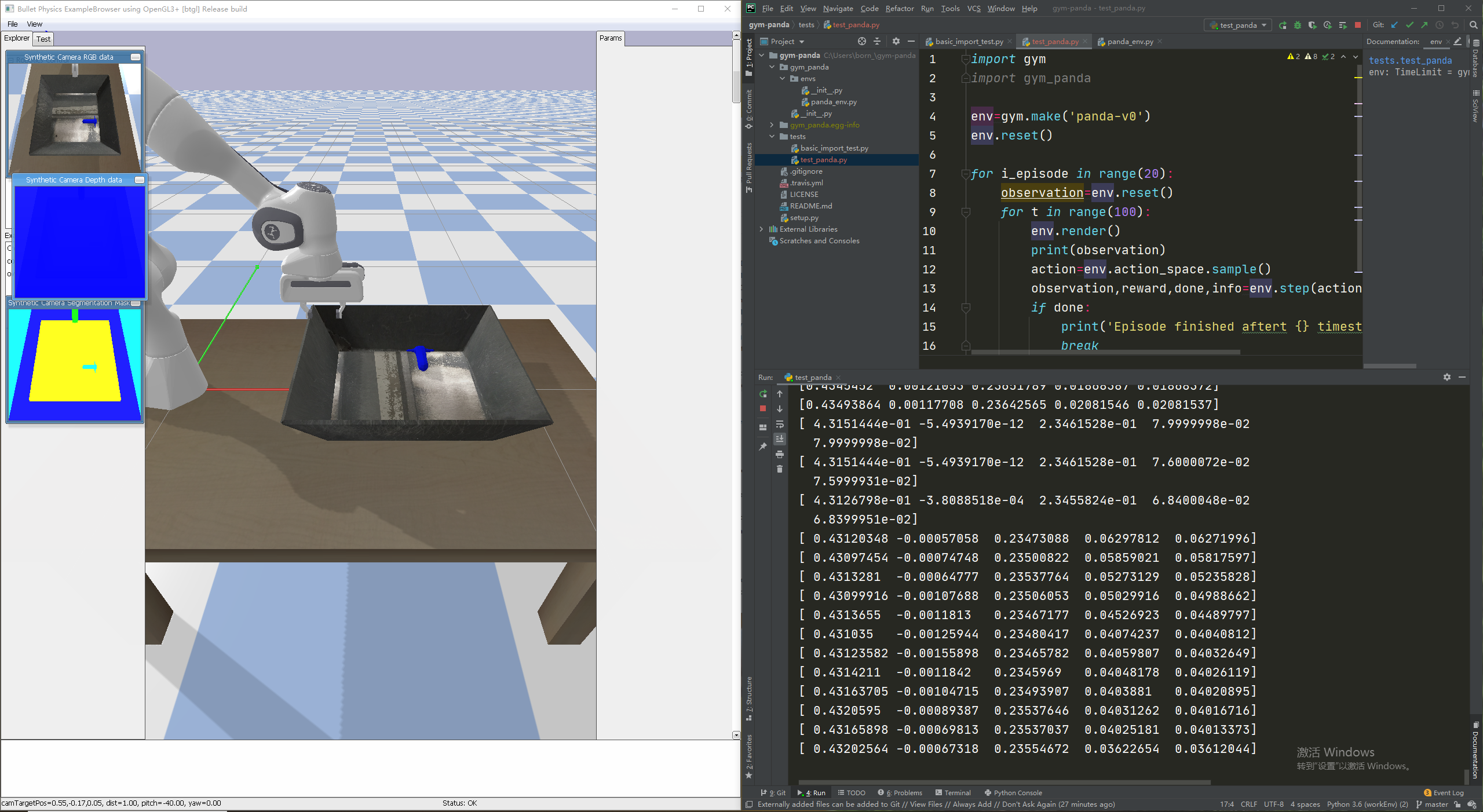Clear the run console with the trash icon
This screenshot has height=812, width=1483.
point(780,469)
